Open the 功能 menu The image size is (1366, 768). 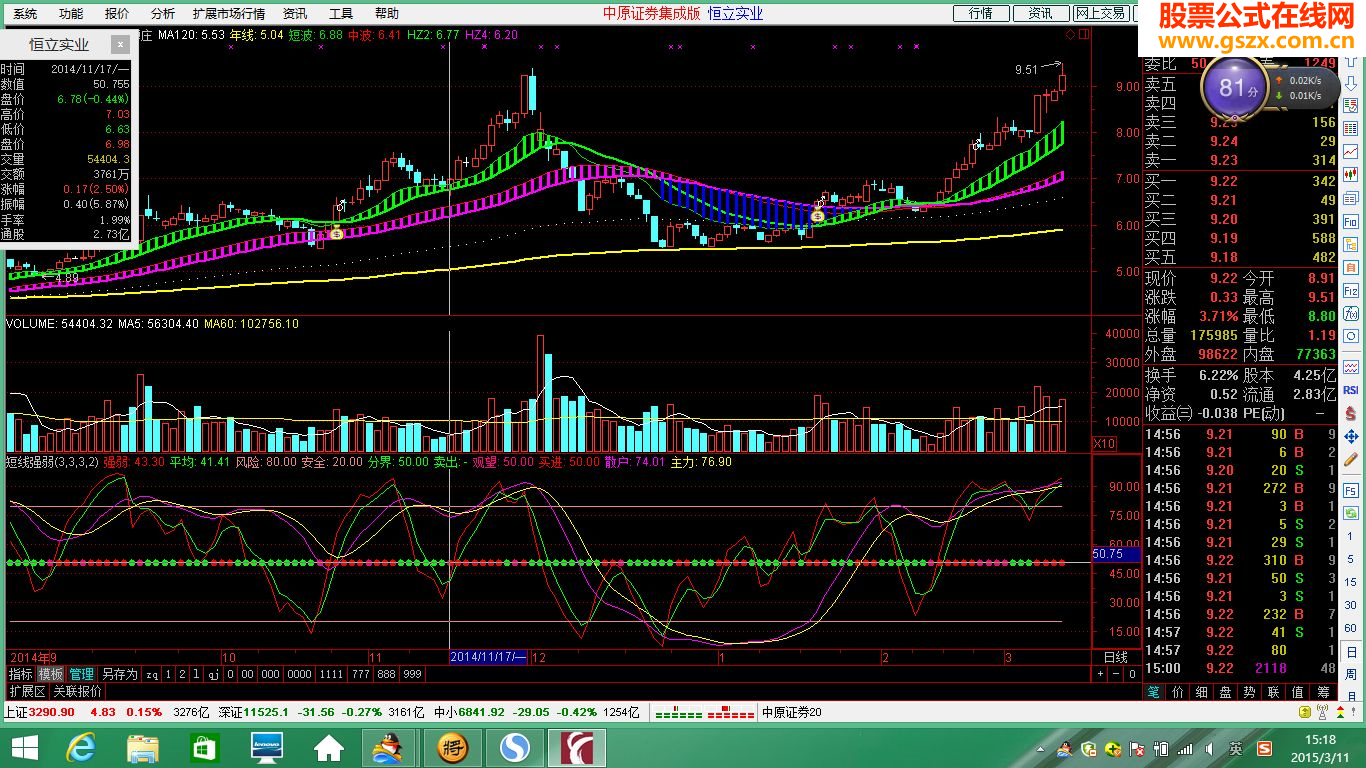(x=71, y=14)
